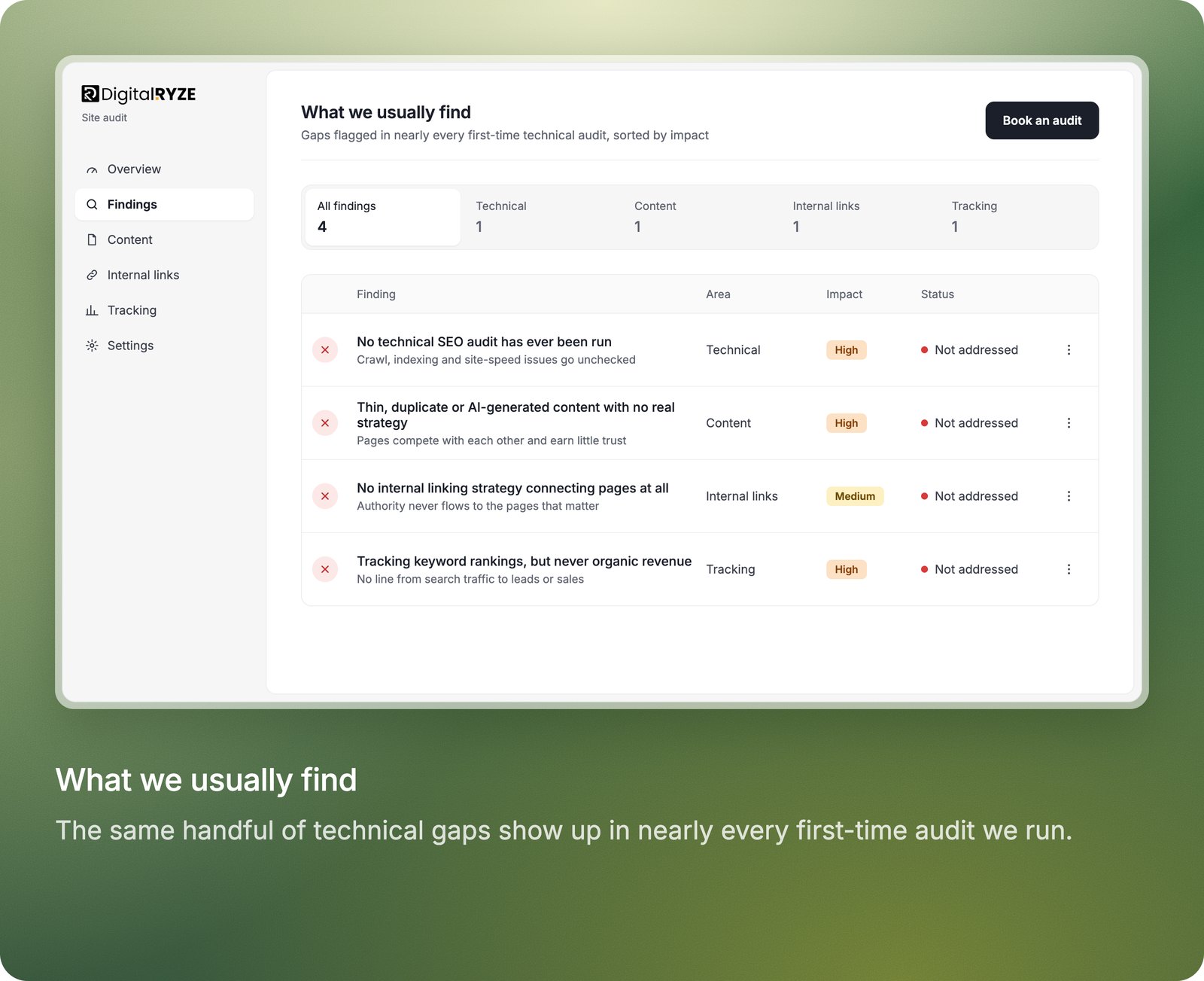This screenshot has height=981, width=1204.
Task: Click 'No technical SEO audit has ever been run'
Action: 484,342
